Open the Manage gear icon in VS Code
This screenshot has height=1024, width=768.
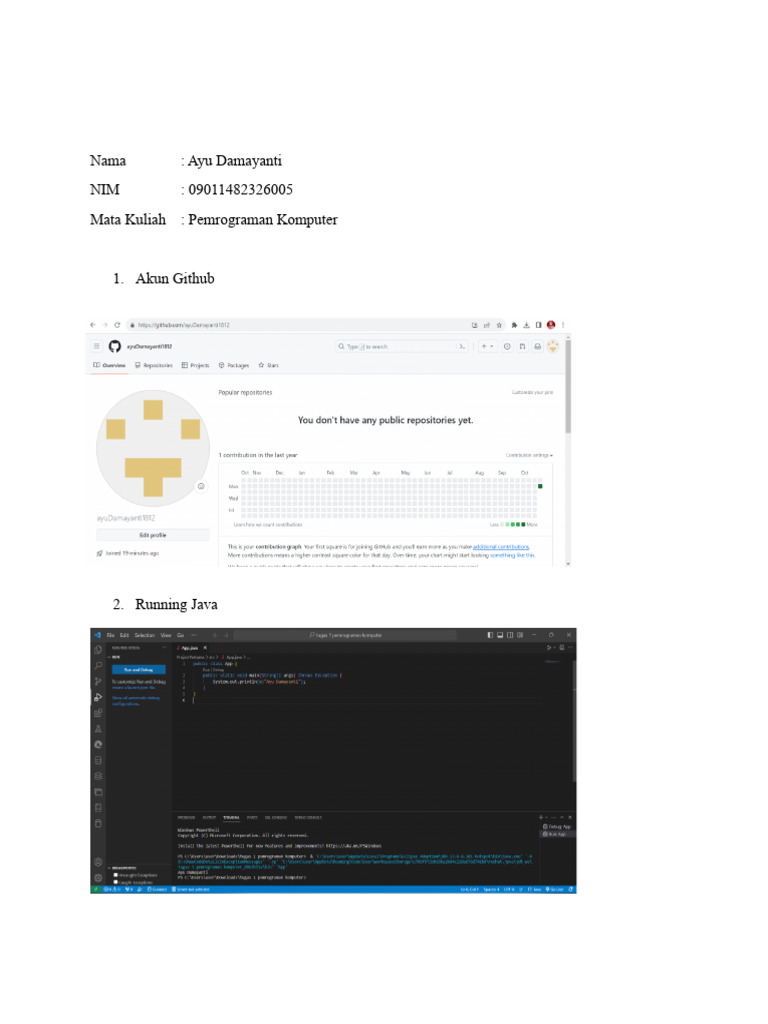[x=98, y=878]
